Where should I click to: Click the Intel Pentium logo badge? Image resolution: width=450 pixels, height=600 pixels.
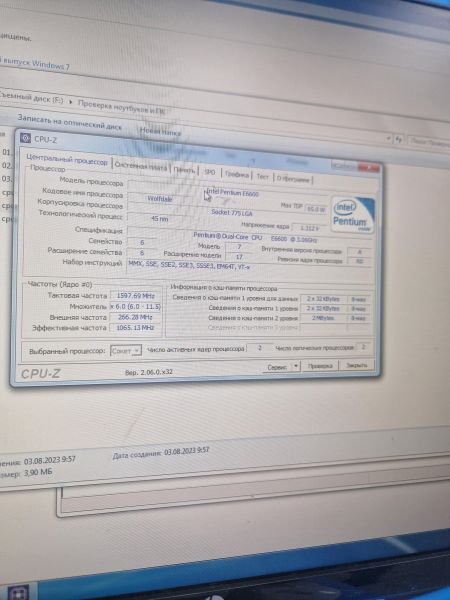tap(352, 215)
